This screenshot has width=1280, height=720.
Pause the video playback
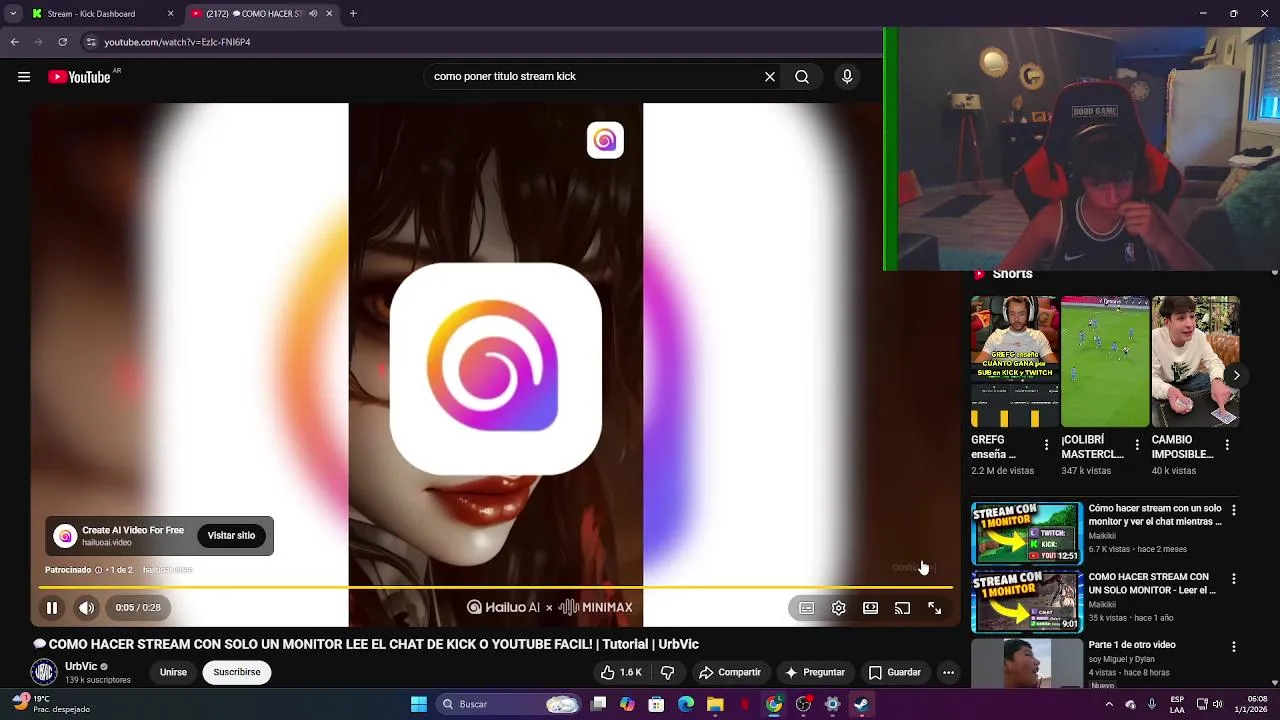point(52,608)
